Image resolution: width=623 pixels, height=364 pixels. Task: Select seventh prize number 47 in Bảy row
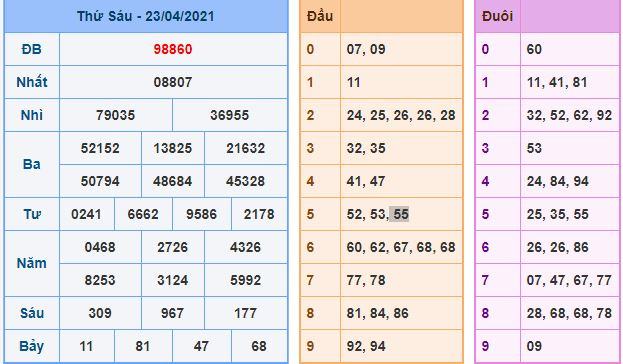pos(201,346)
